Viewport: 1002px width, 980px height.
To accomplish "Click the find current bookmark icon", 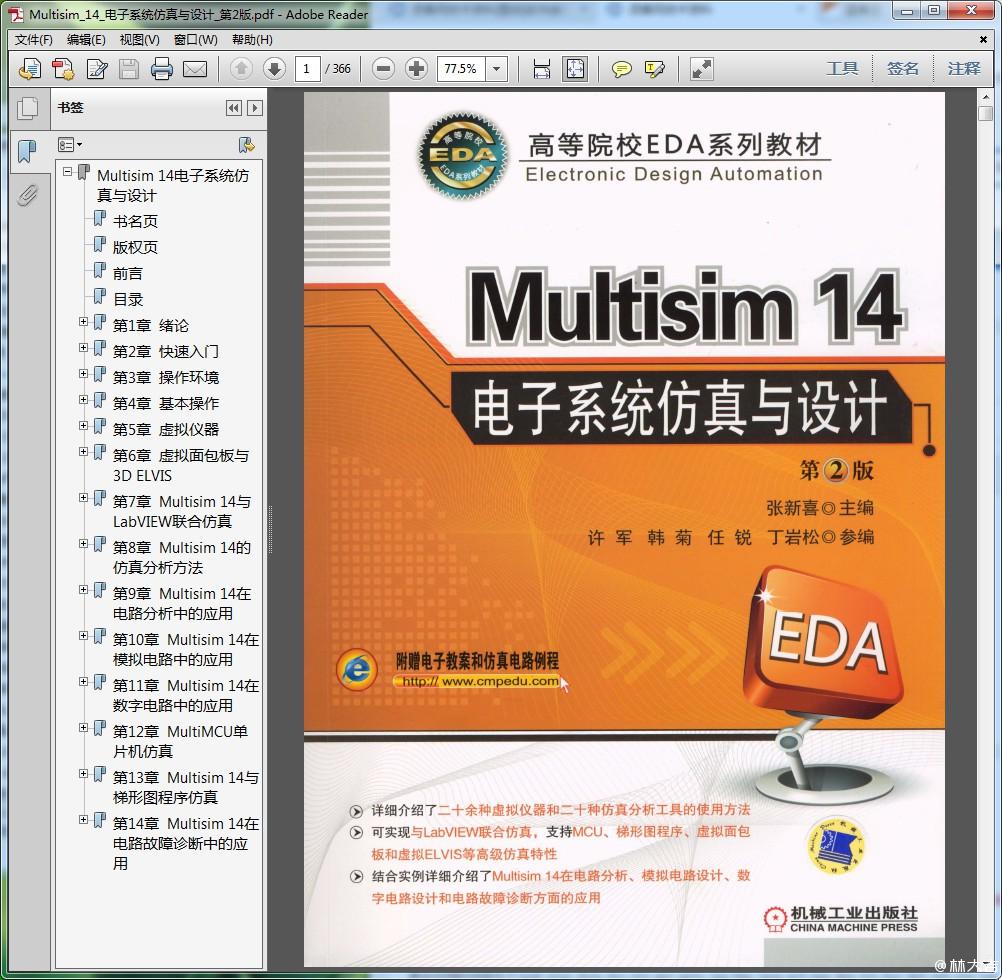I will pos(246,145).
